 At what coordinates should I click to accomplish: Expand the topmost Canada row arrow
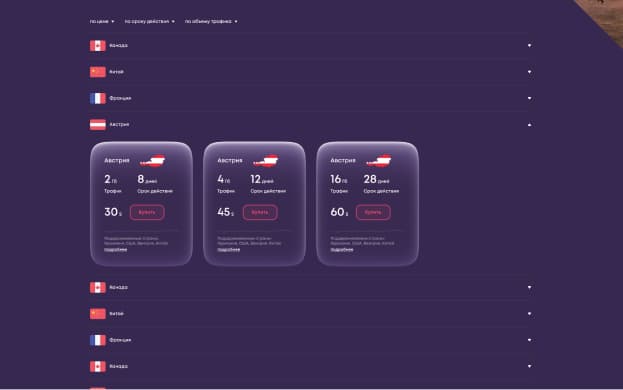tap(529, 46)
